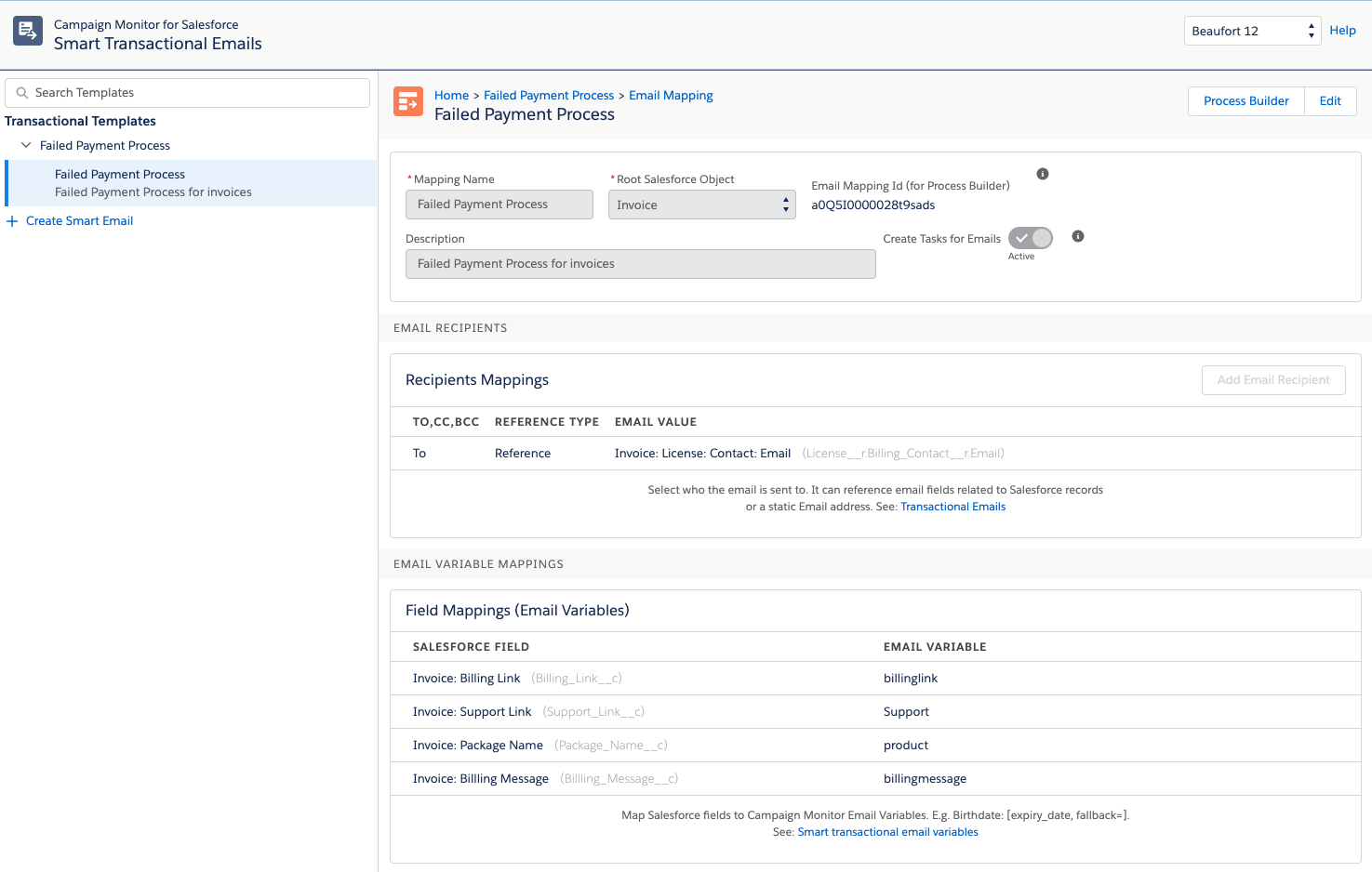Viewport: 1372px width, 872px height.
Task: Click the info icon beside Create Tasks toggle
Action: click(1078, 236)
